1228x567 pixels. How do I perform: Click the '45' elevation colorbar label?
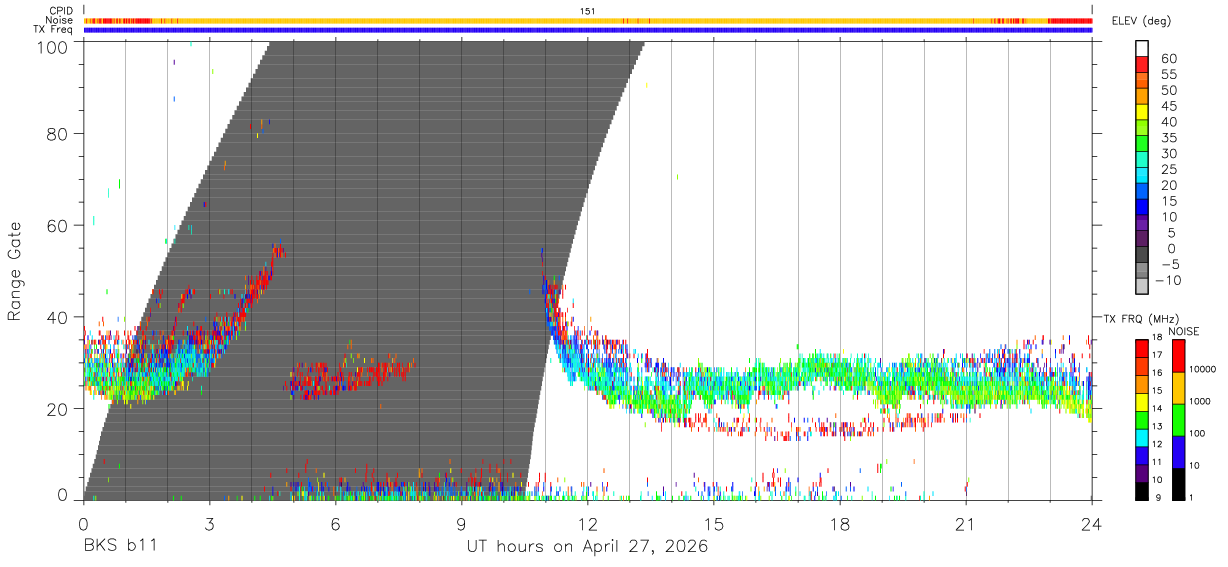coord(1168,107)
